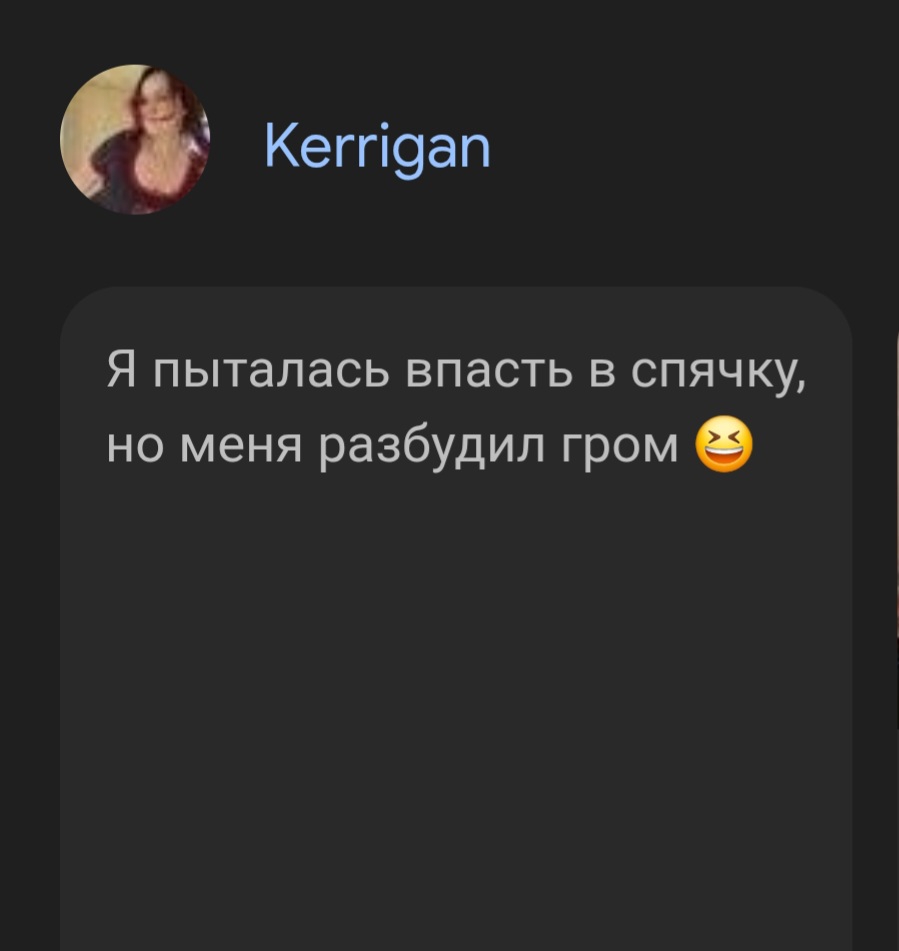
Task: Click the word "спячку" in the message
Action: pyautogui.click(x=718, y=371)
